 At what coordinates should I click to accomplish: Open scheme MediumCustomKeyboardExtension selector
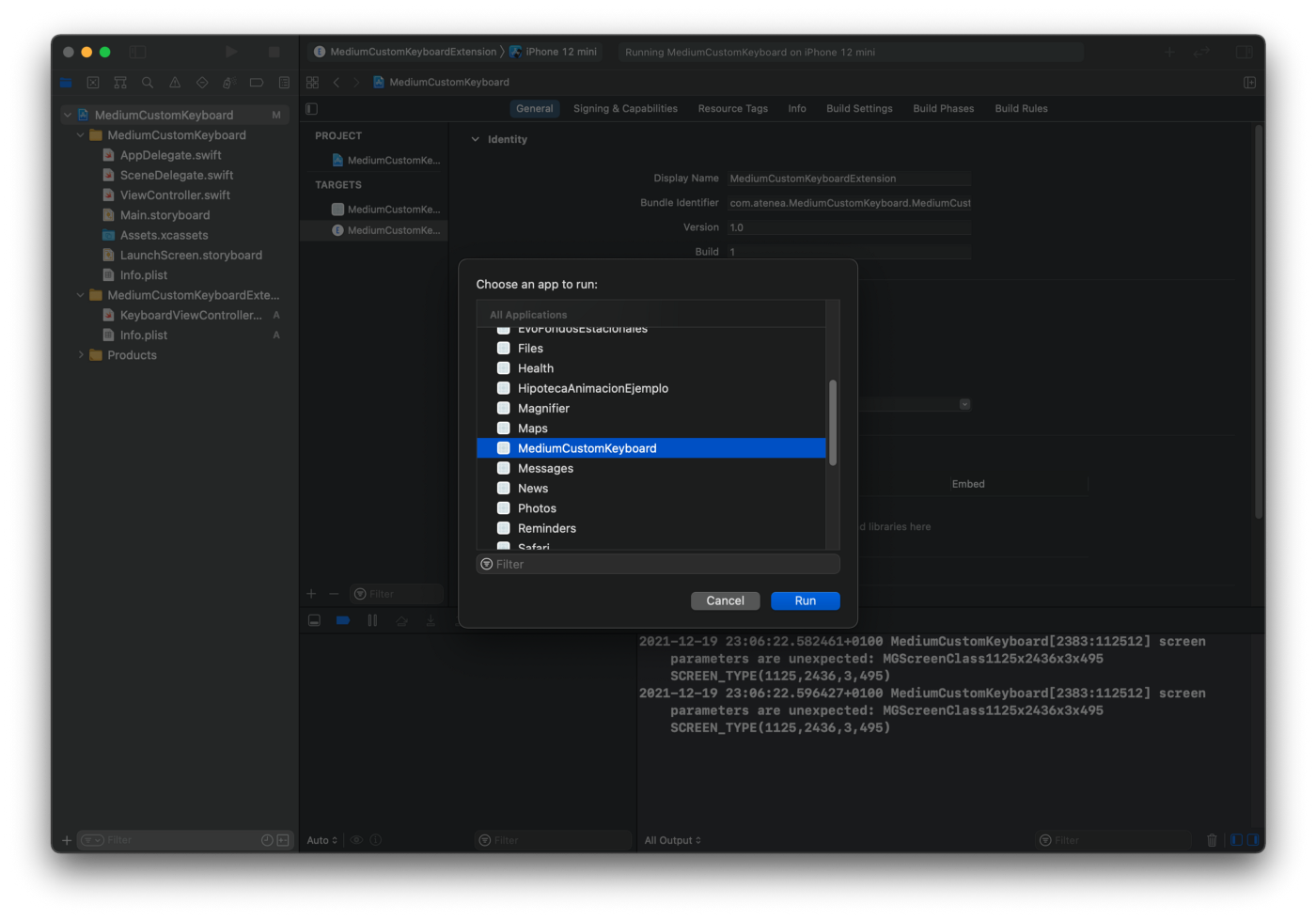405,52
